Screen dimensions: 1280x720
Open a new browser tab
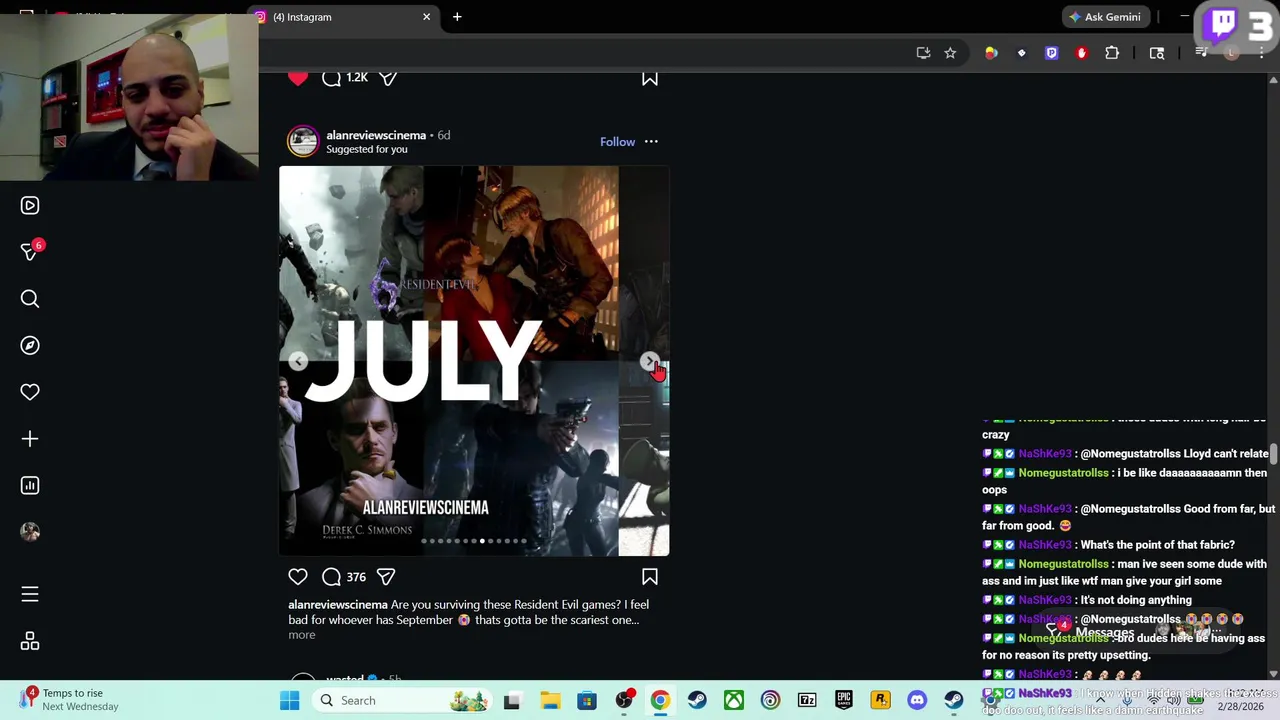tap(457, 17)
